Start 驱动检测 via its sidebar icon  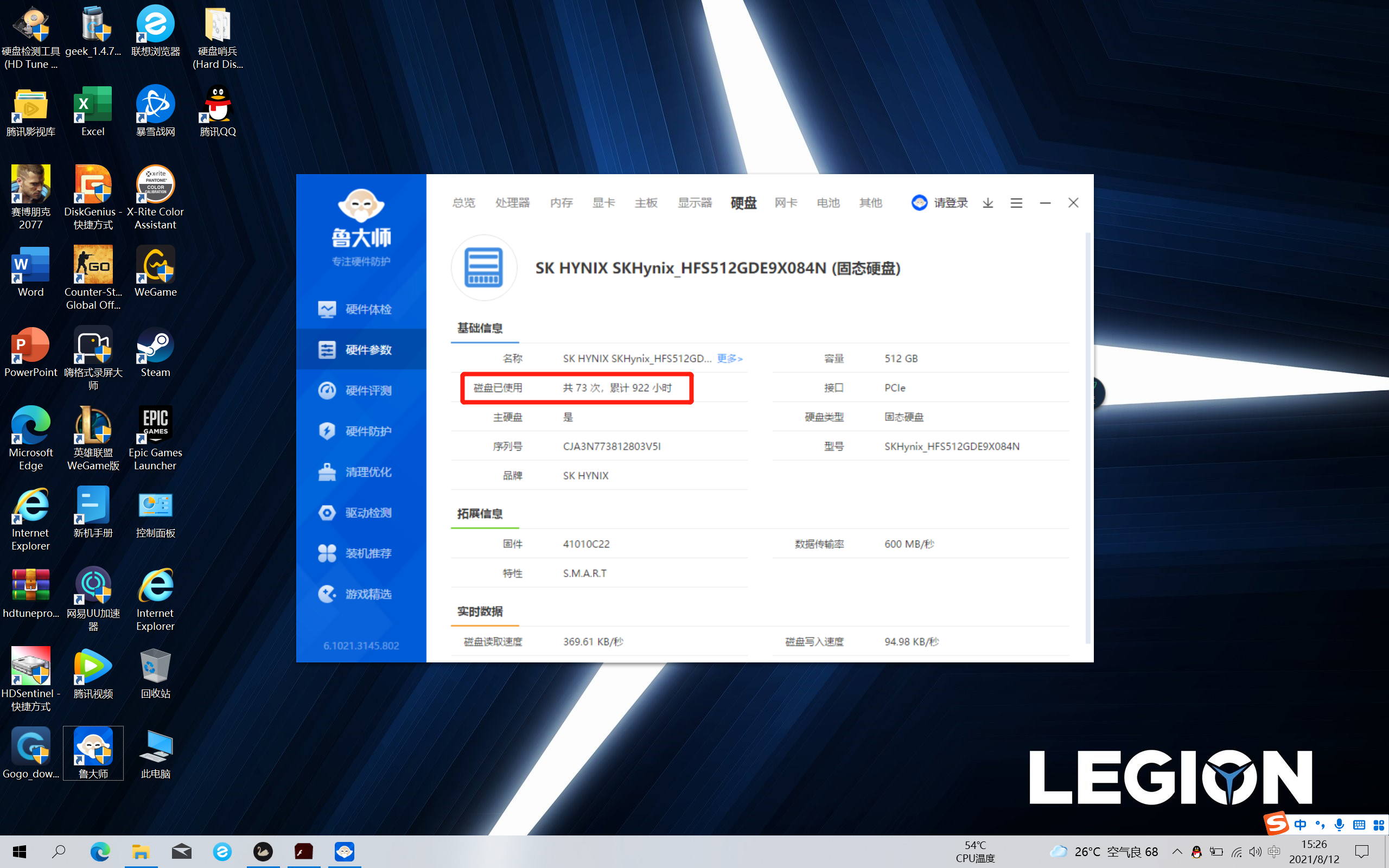click(x=361, y=513)
